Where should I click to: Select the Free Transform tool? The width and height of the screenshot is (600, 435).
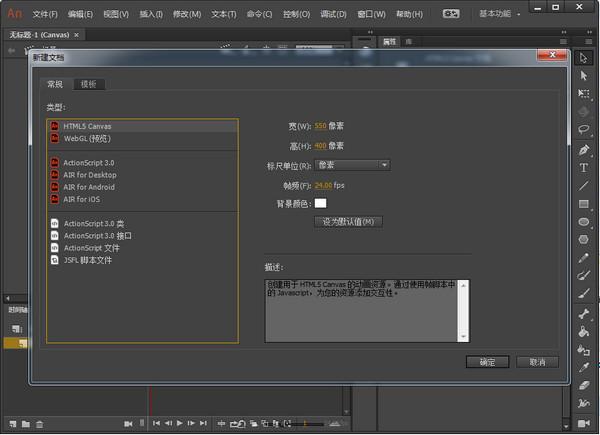pyautogui.click(x=583, y=94)
